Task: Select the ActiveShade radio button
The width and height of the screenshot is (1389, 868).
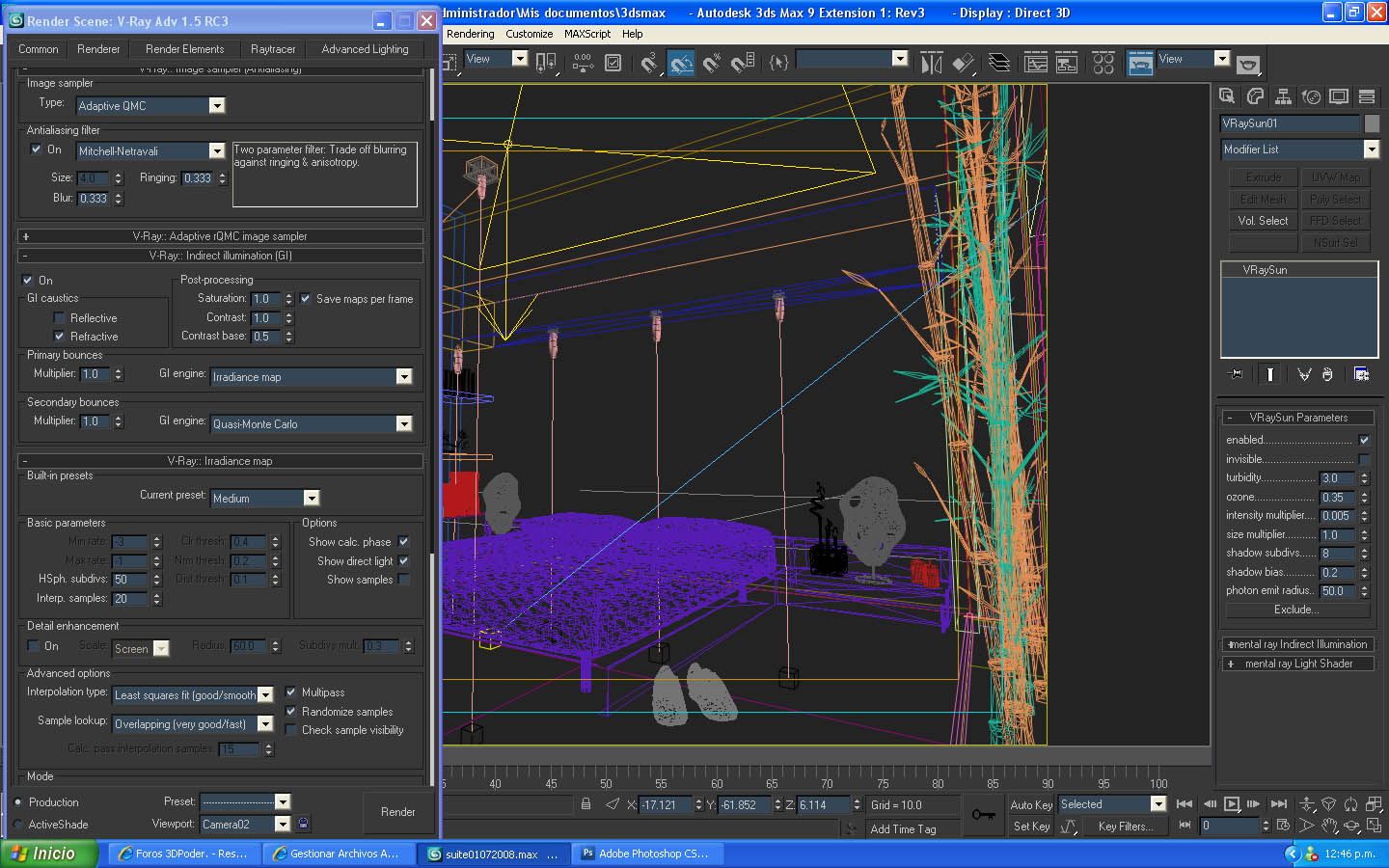Action: coord(18,825)
